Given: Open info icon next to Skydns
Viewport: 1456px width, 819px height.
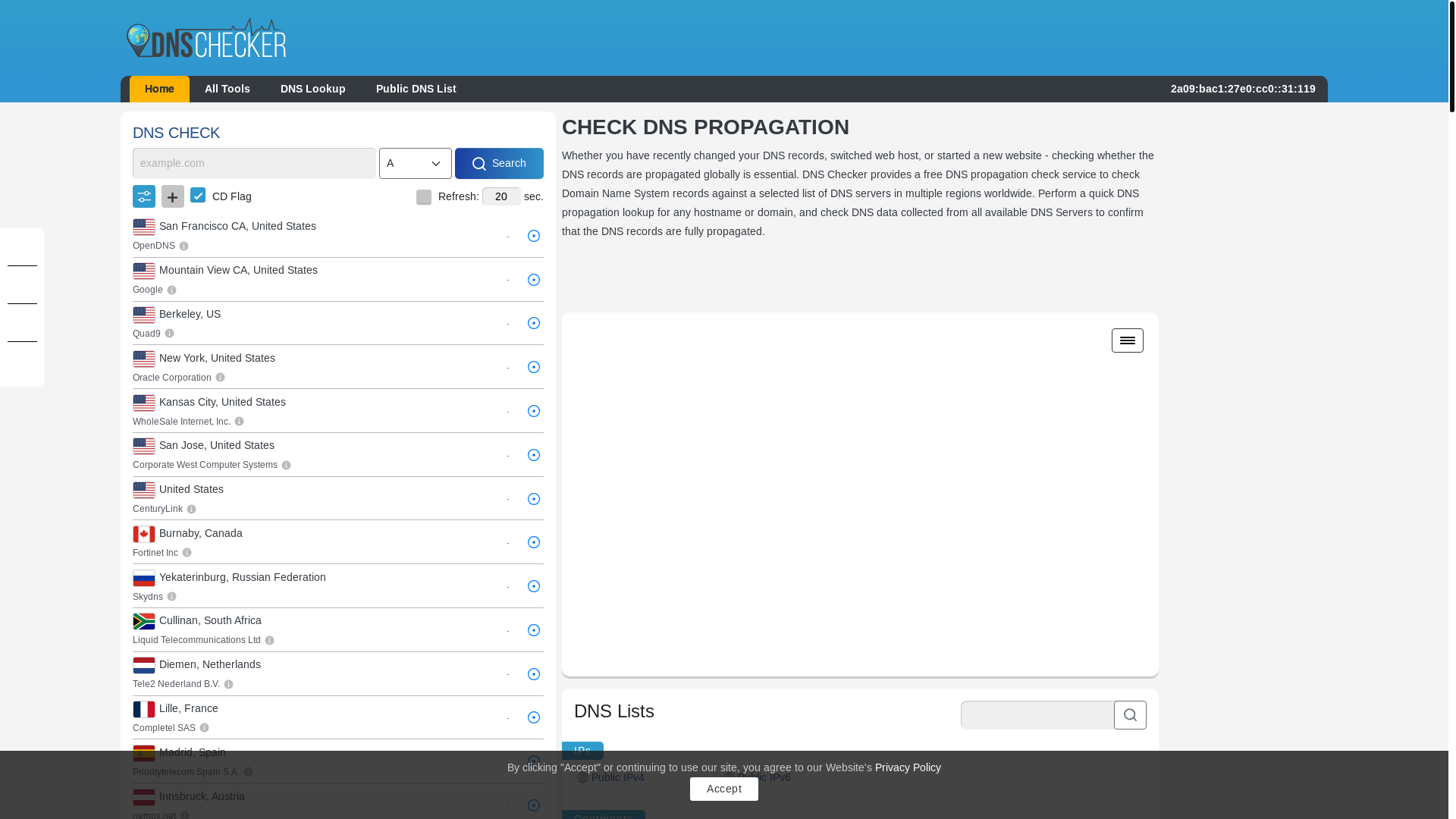Looking at the screenshot, I should (x=171, y=597).
